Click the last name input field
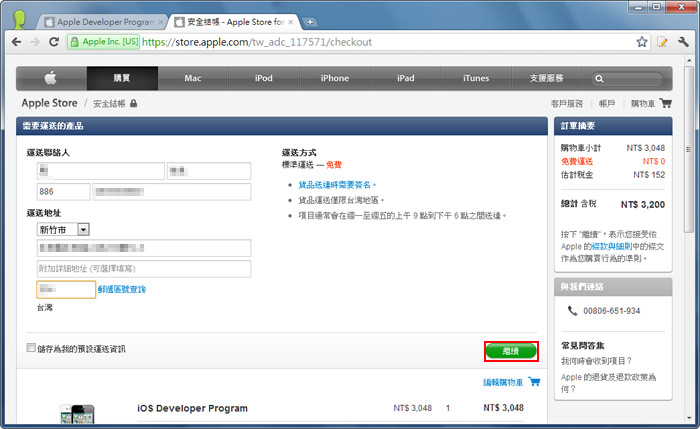This screenshot has width=700, height=429. coord(101,171)
